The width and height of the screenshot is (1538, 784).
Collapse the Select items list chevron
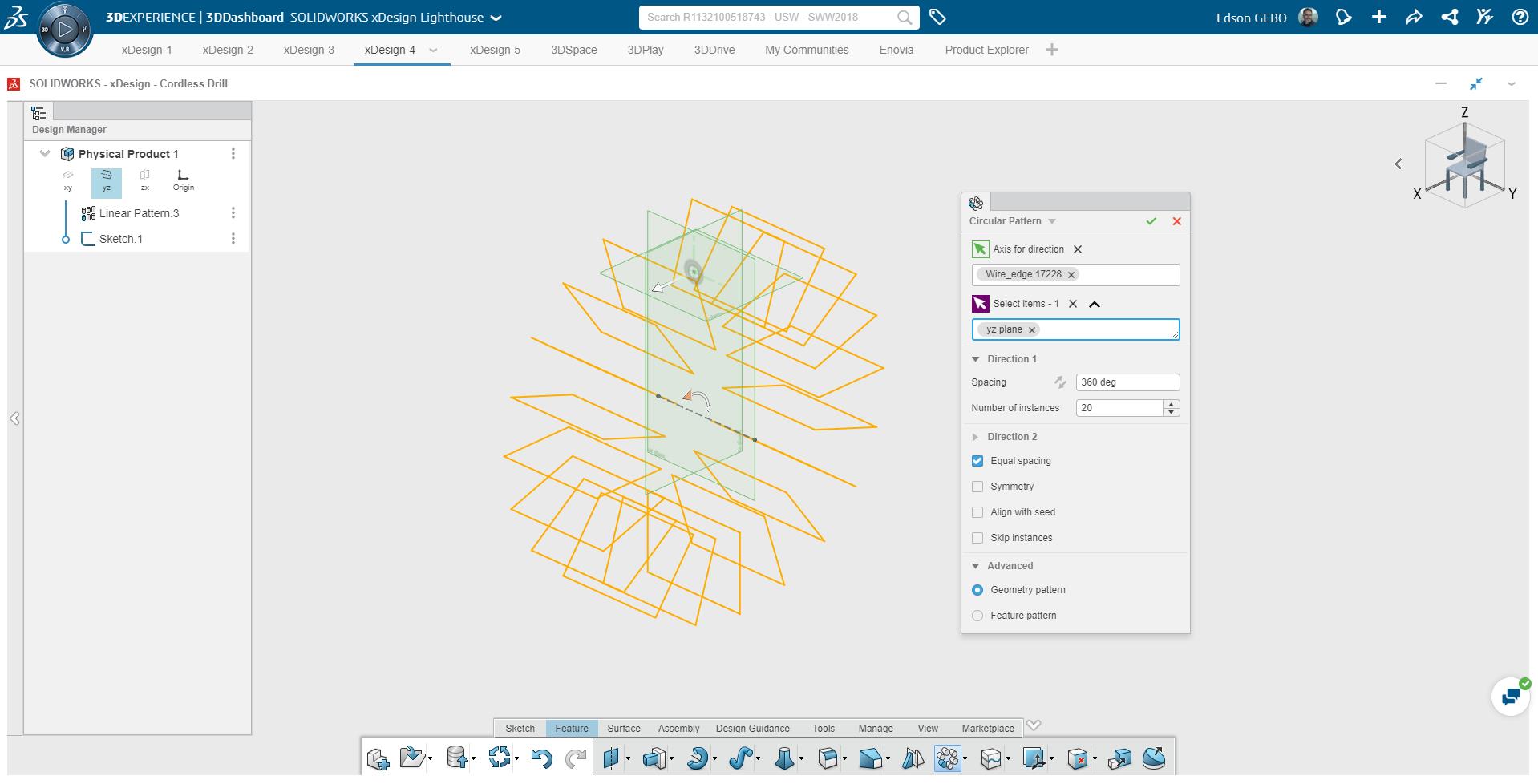click(1095, 304)
